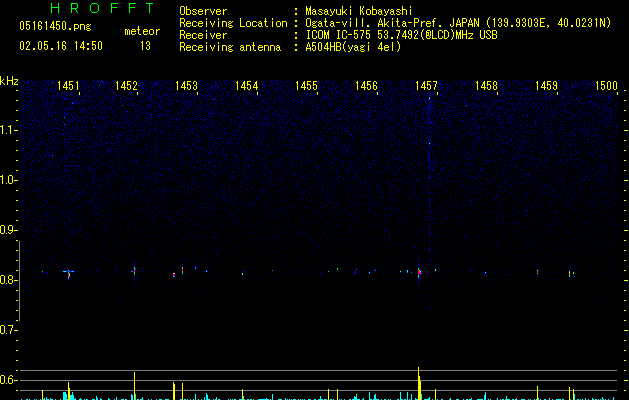Image resolution: width=629 pixels, height=400 pixels.
Task: Select the Ogata-vill. Akita-Pref. JAPAN location text
Action: pos(458,23)
